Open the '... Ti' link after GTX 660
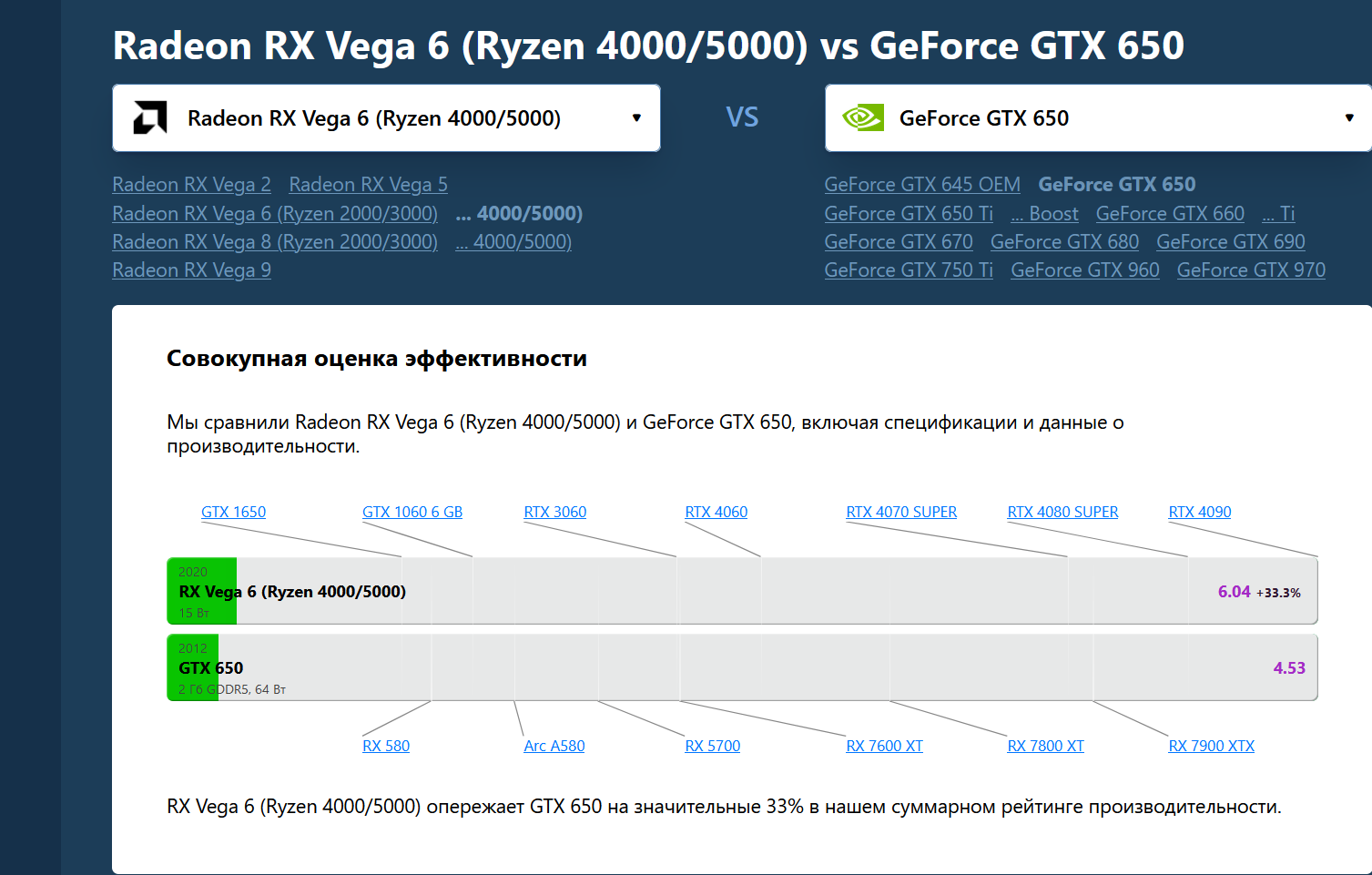 click(x=1278, y=213)
